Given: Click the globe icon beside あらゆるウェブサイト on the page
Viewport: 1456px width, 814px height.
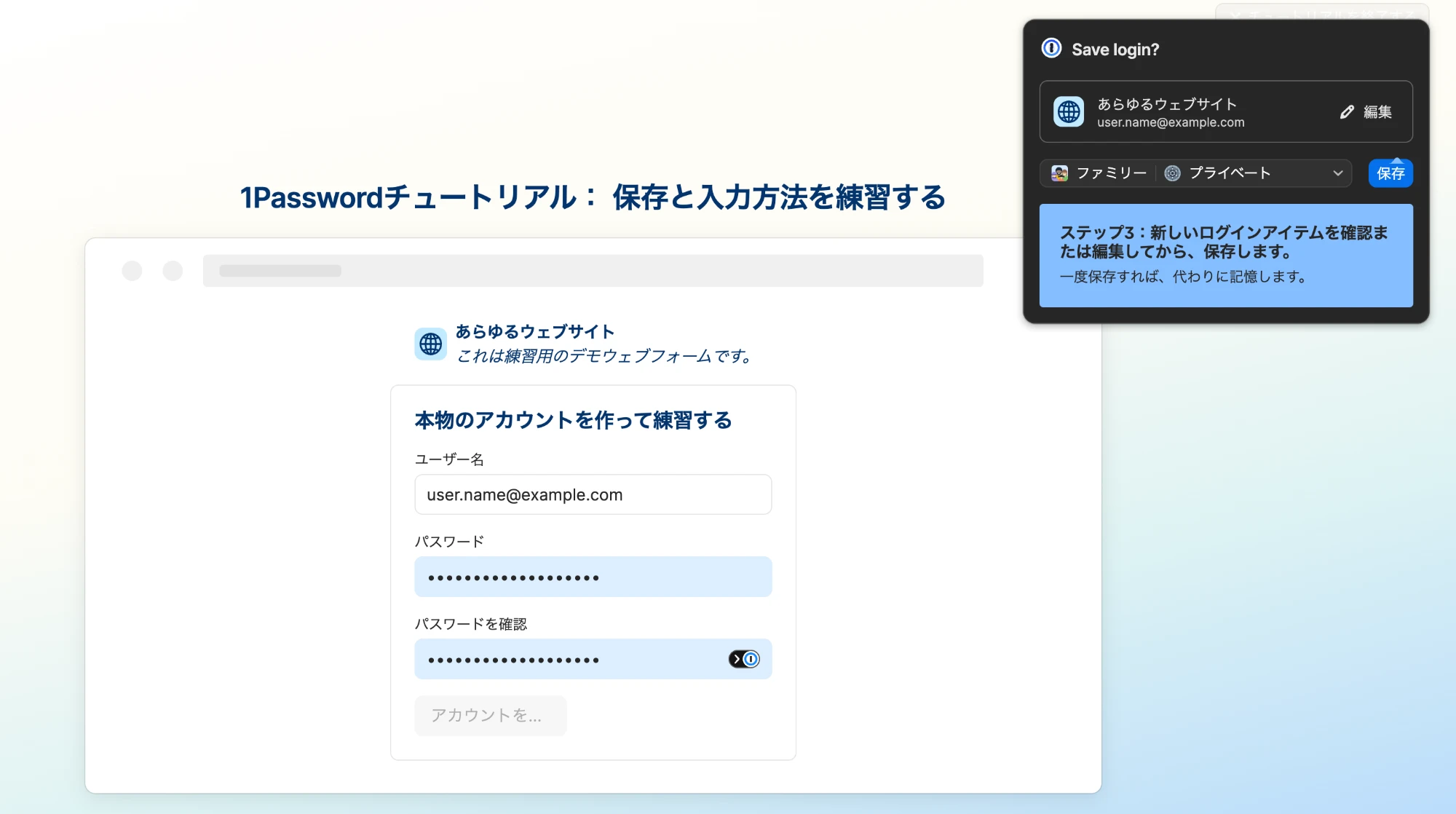Looking at the screenshot, I should (x=430, y=344).
